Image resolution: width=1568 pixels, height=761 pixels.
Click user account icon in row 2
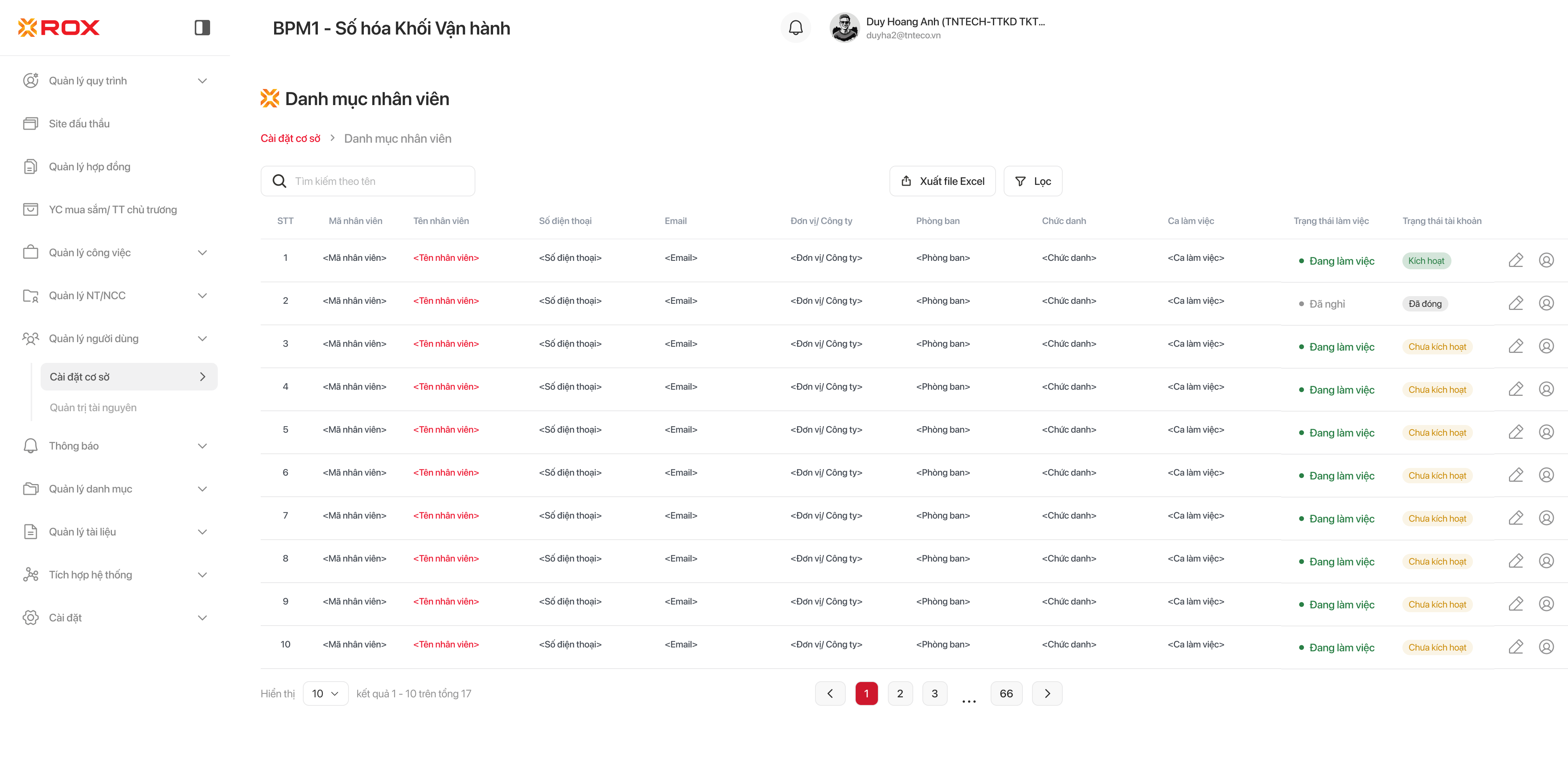coord(1546,303)
